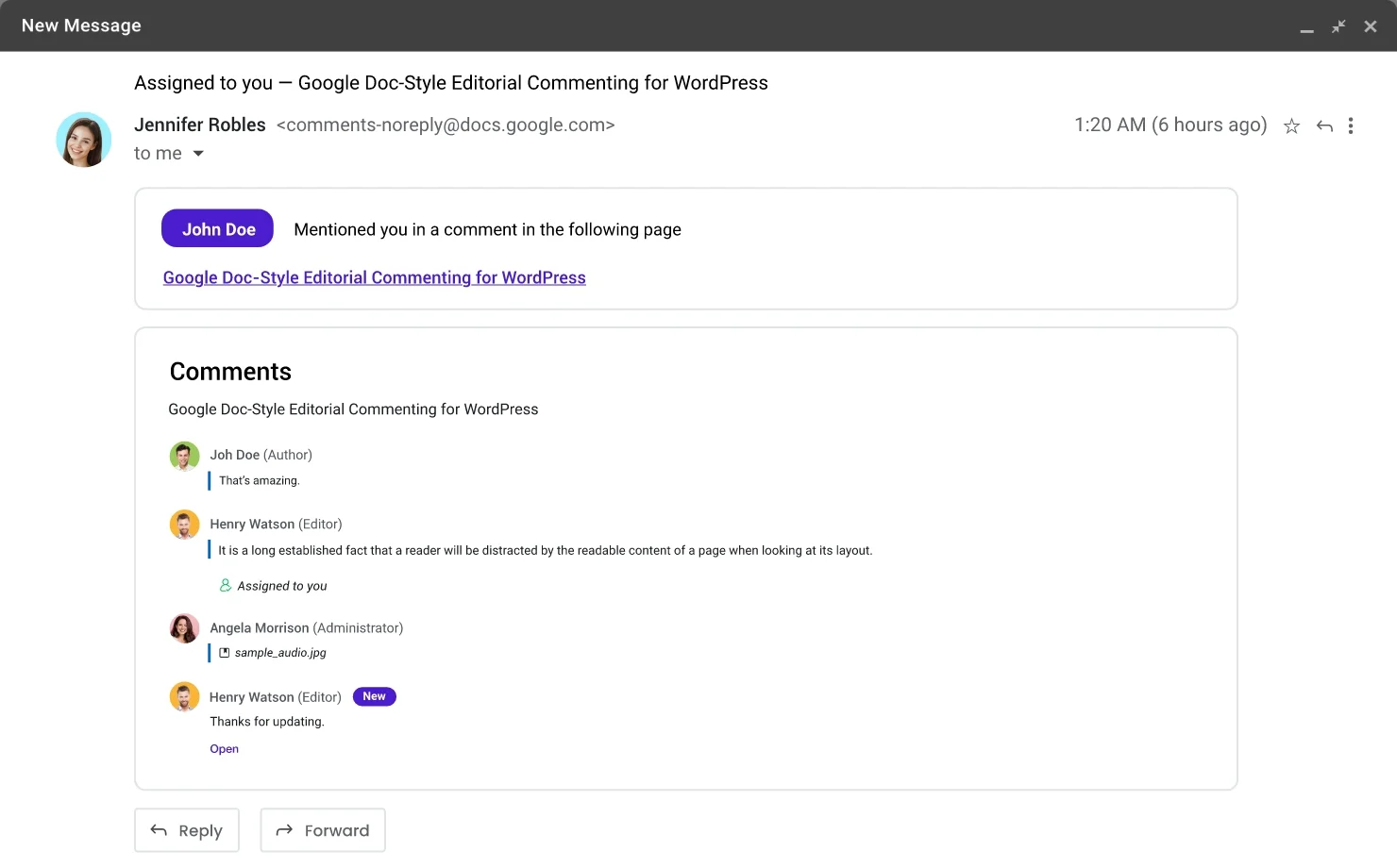Click Henry Watson's avatar beside the New badge
This screenshot has height=868, width=1397.
[x=184, y=697]
